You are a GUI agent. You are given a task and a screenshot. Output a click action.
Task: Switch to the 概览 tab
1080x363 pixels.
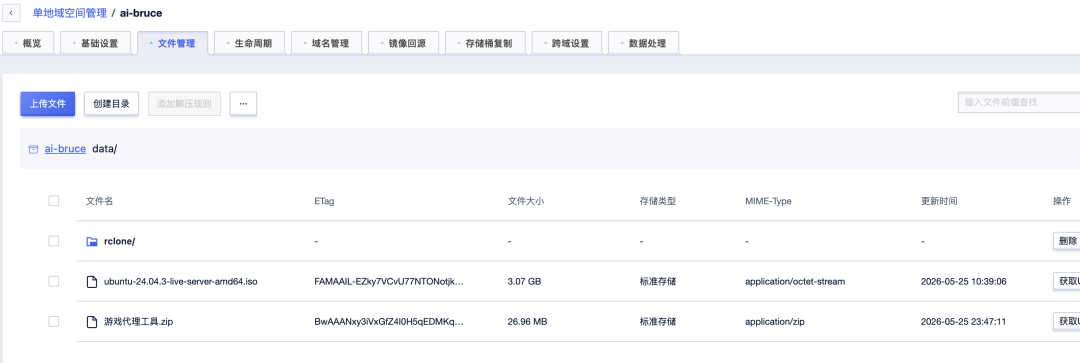coord(28,43)
